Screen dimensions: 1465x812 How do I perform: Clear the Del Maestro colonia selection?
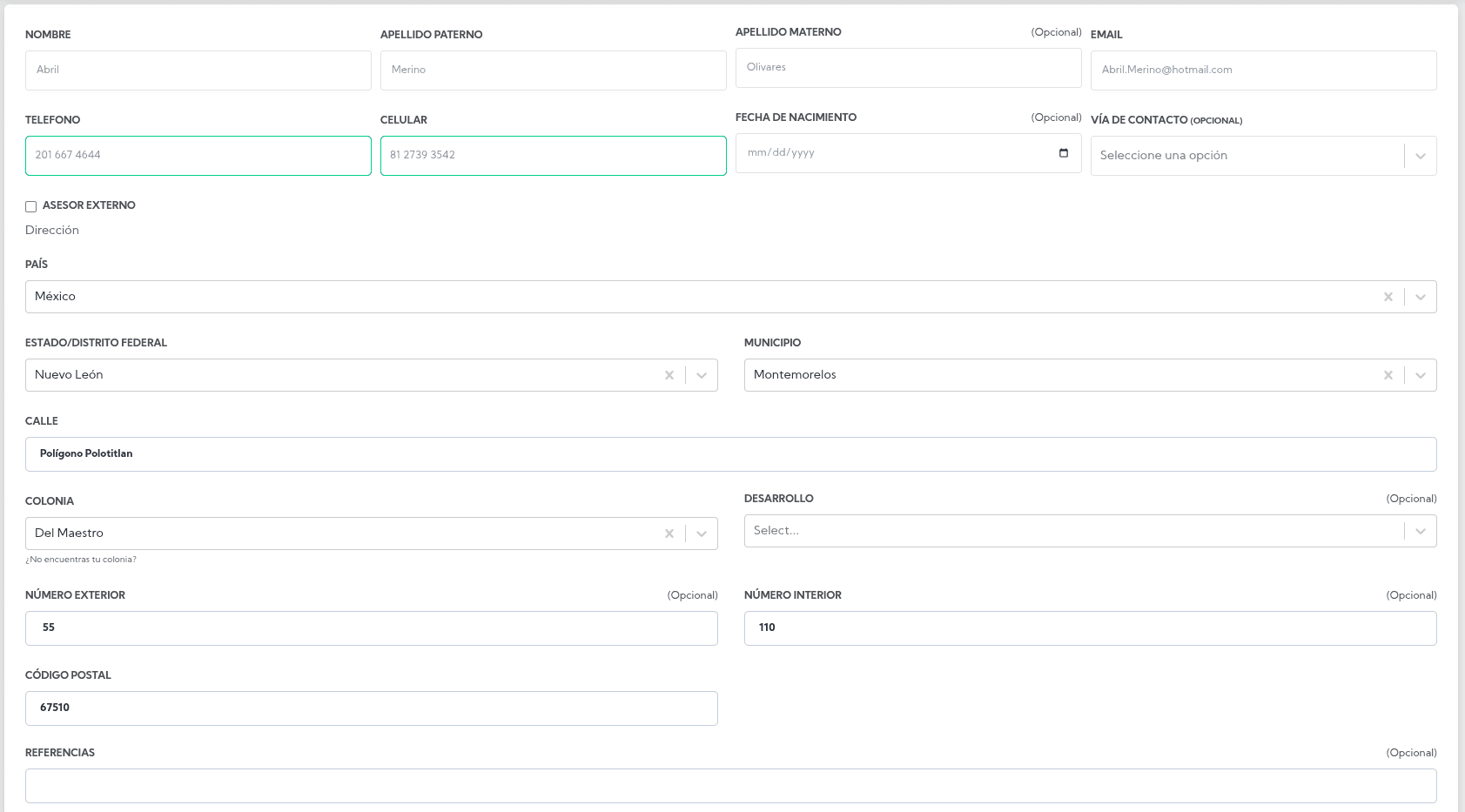click(x=669, y=534)
